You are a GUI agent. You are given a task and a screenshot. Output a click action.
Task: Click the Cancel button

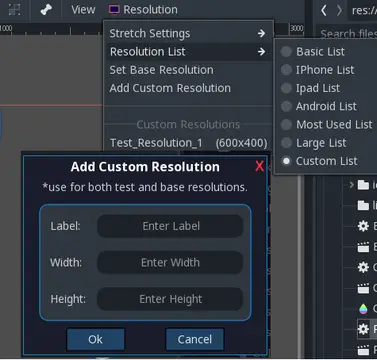pyautogui.click(x=194, y=339)
